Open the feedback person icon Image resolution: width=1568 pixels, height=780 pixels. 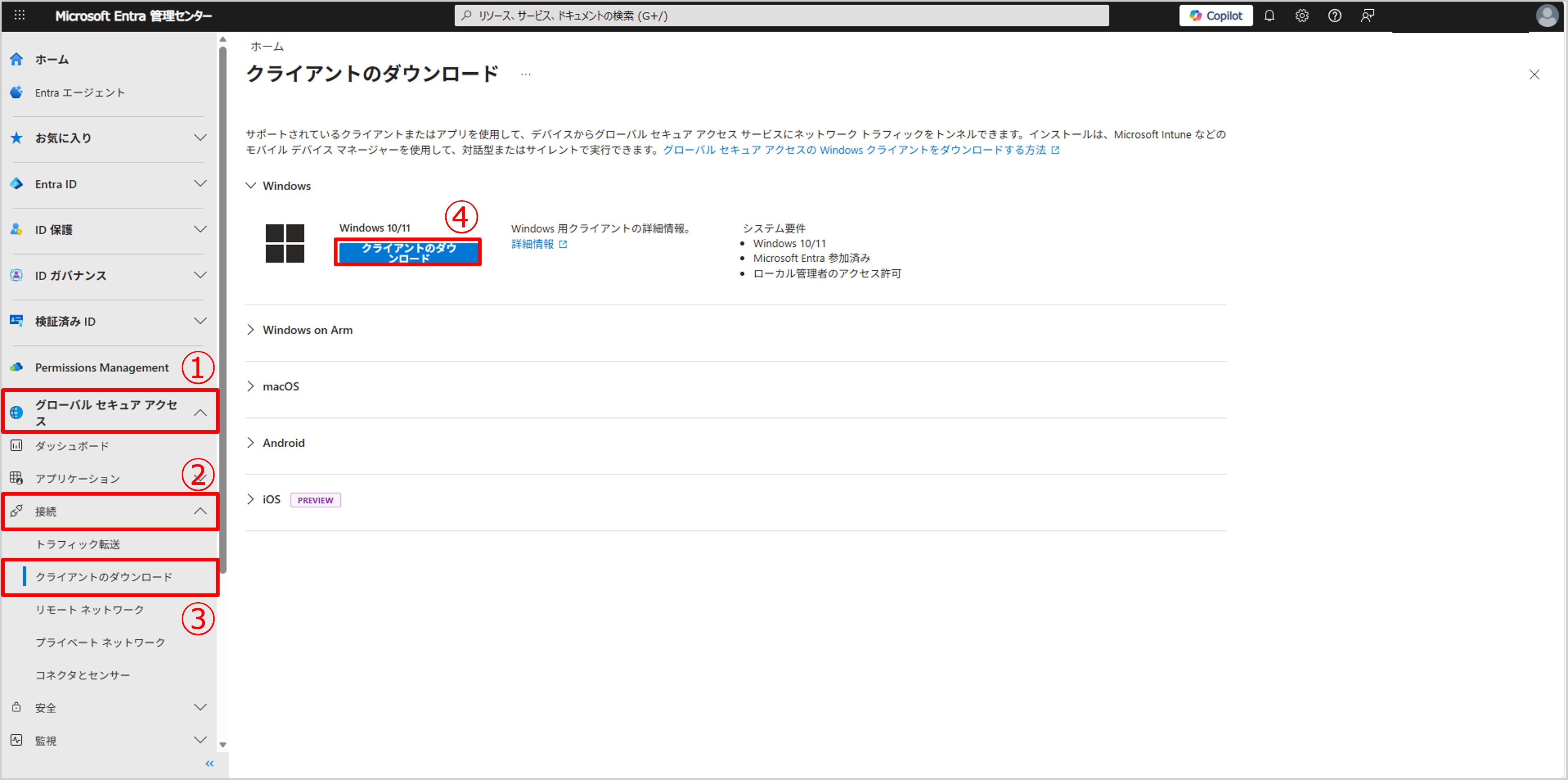click(x=1367, y=16)
